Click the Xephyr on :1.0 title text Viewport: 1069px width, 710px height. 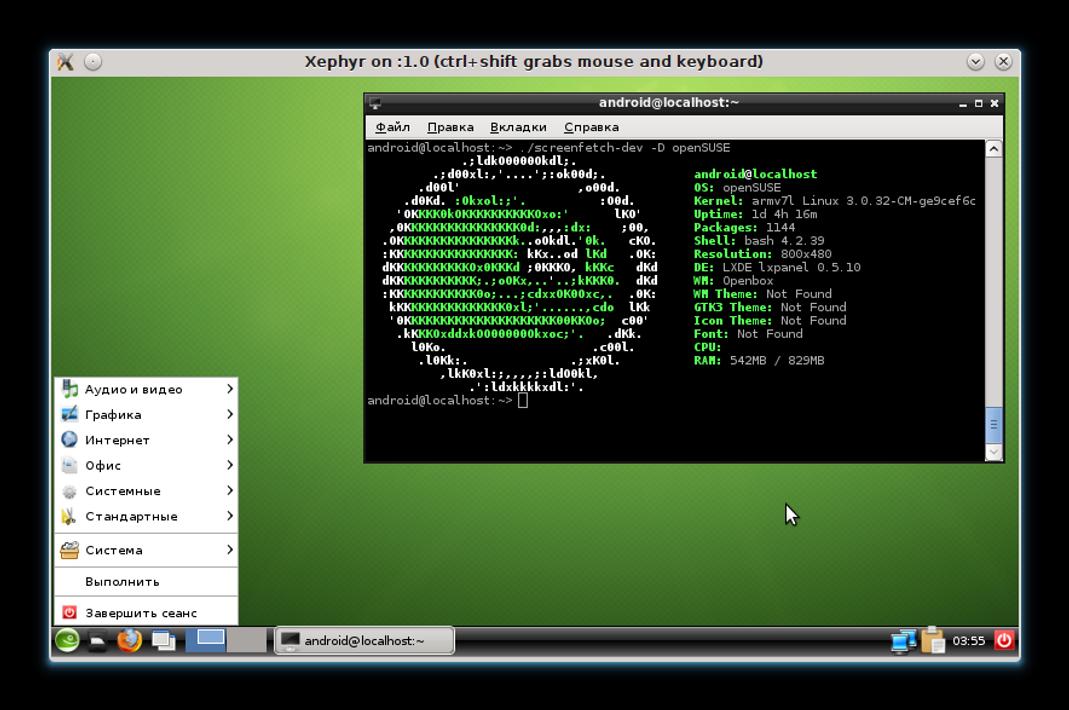[x=533, y=61]
